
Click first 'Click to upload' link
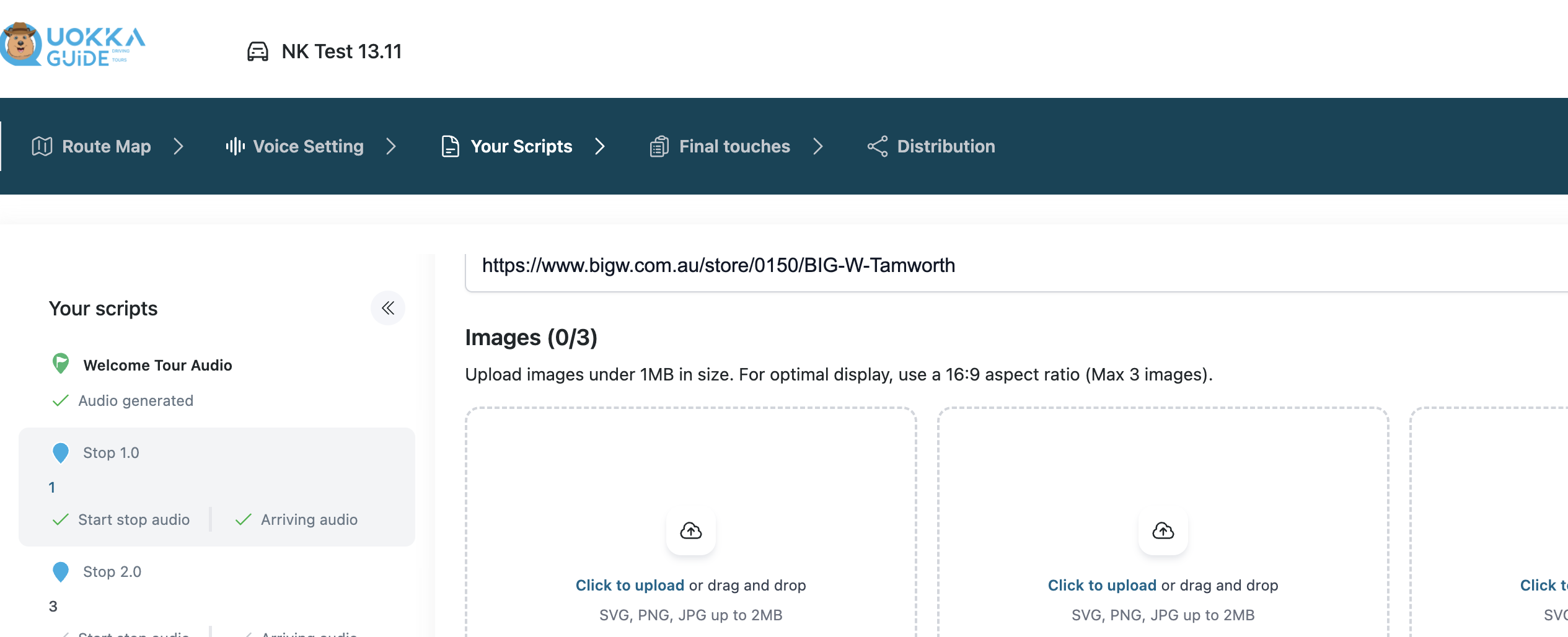630,586
